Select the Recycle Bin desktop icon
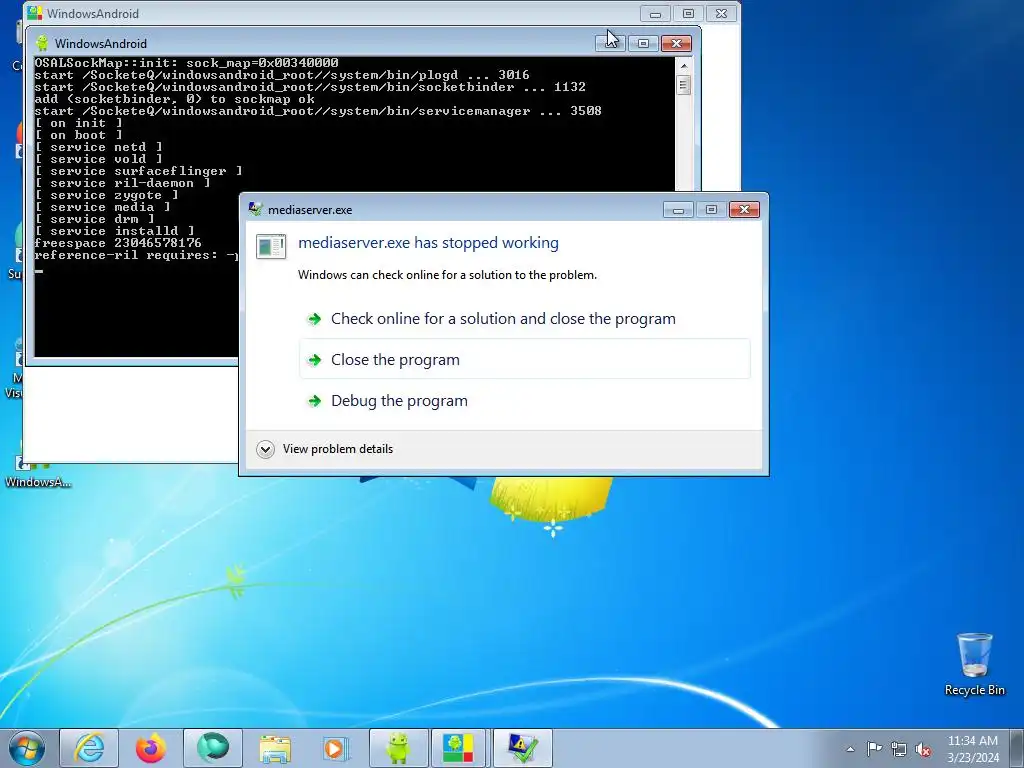 974,664
